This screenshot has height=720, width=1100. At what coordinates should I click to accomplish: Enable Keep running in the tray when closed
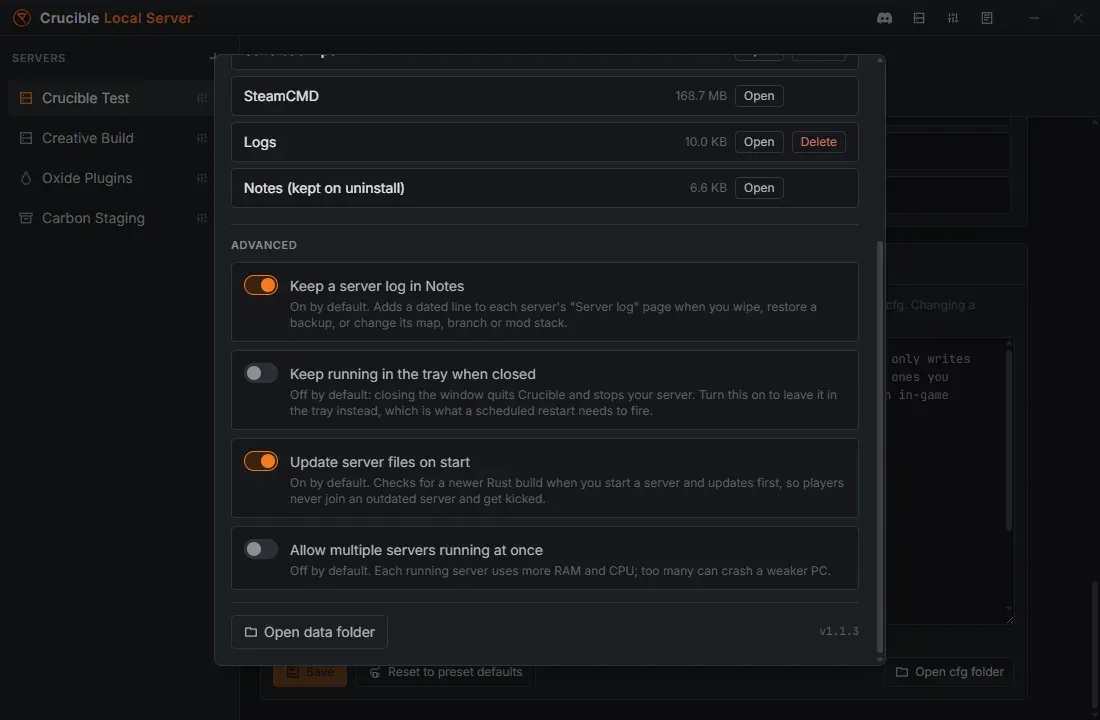(x=261, y=373)
